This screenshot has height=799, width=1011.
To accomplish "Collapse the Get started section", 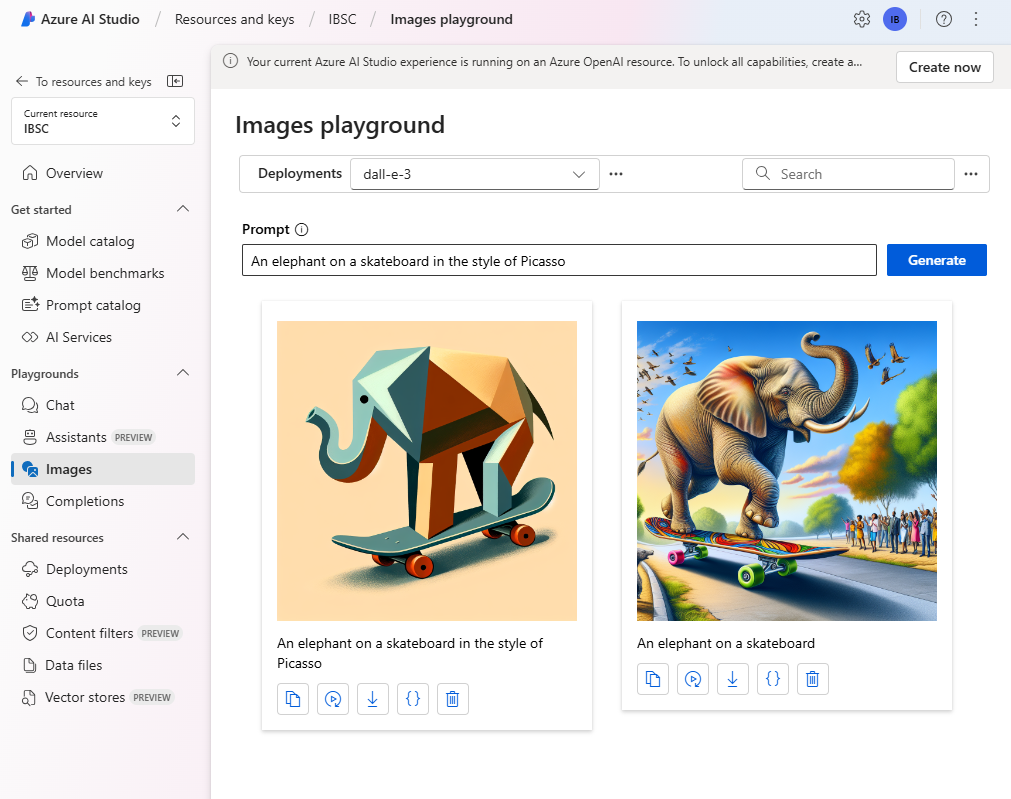I will [x=183, y=209].
